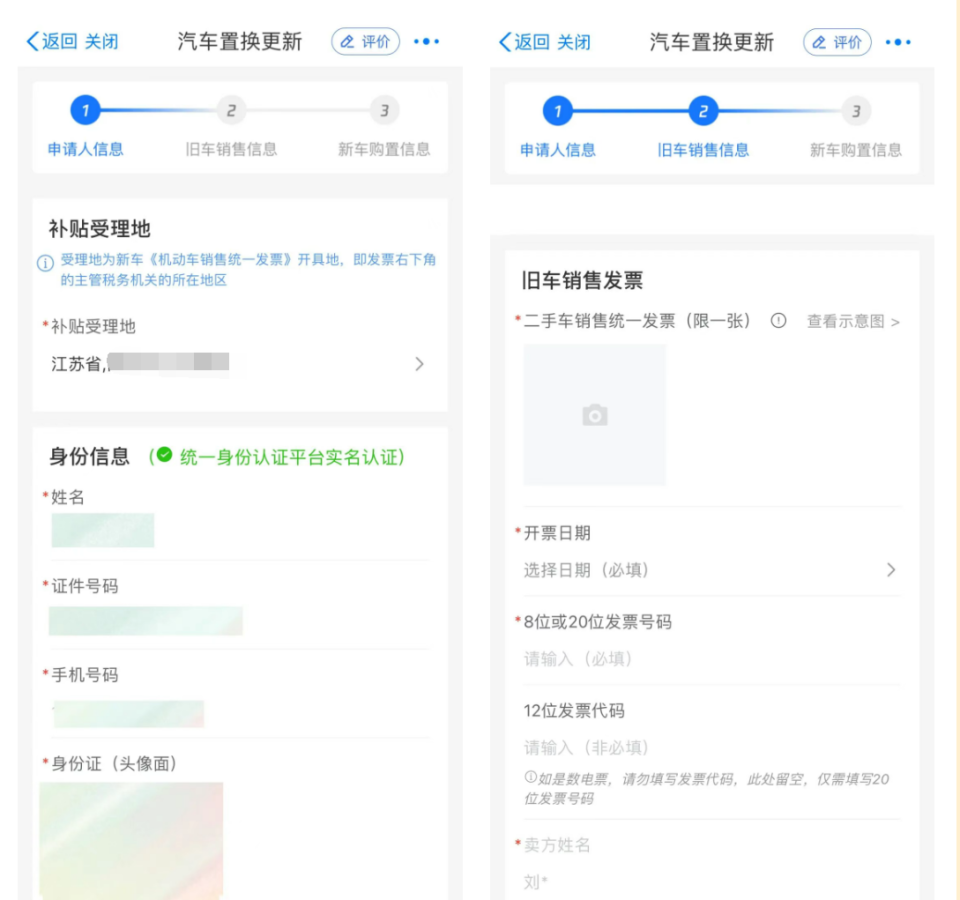This screenshot has width=960, height=900.
Task: Click the 手机号码 field value
Action: point(129,714)
